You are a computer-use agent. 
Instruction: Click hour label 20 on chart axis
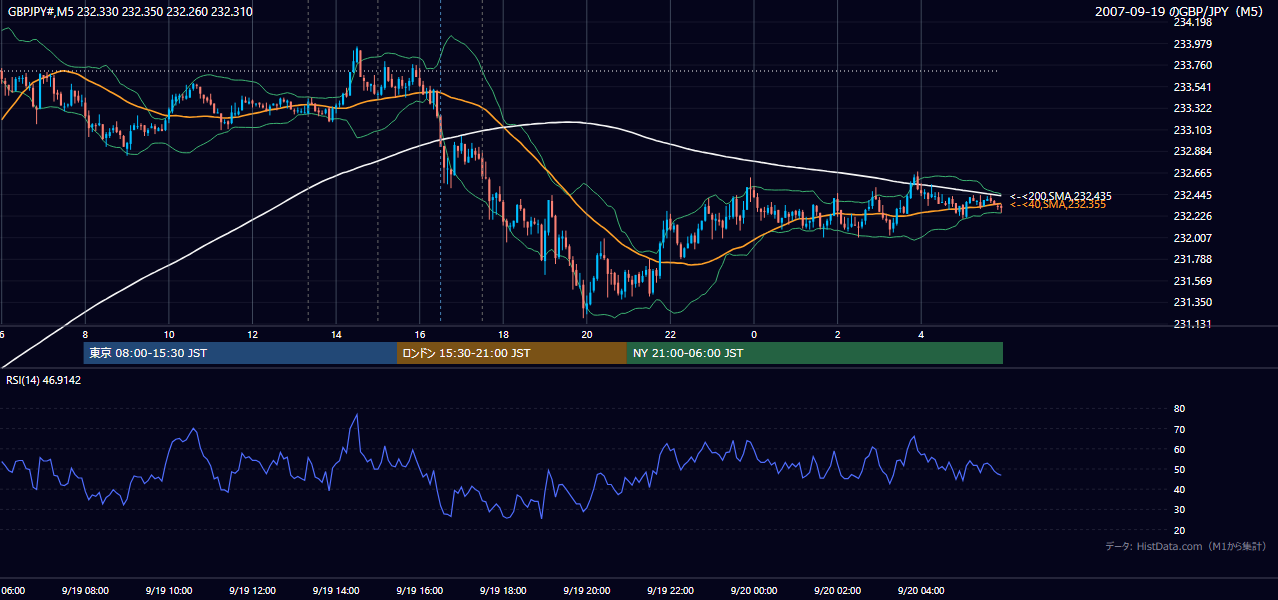586,334
